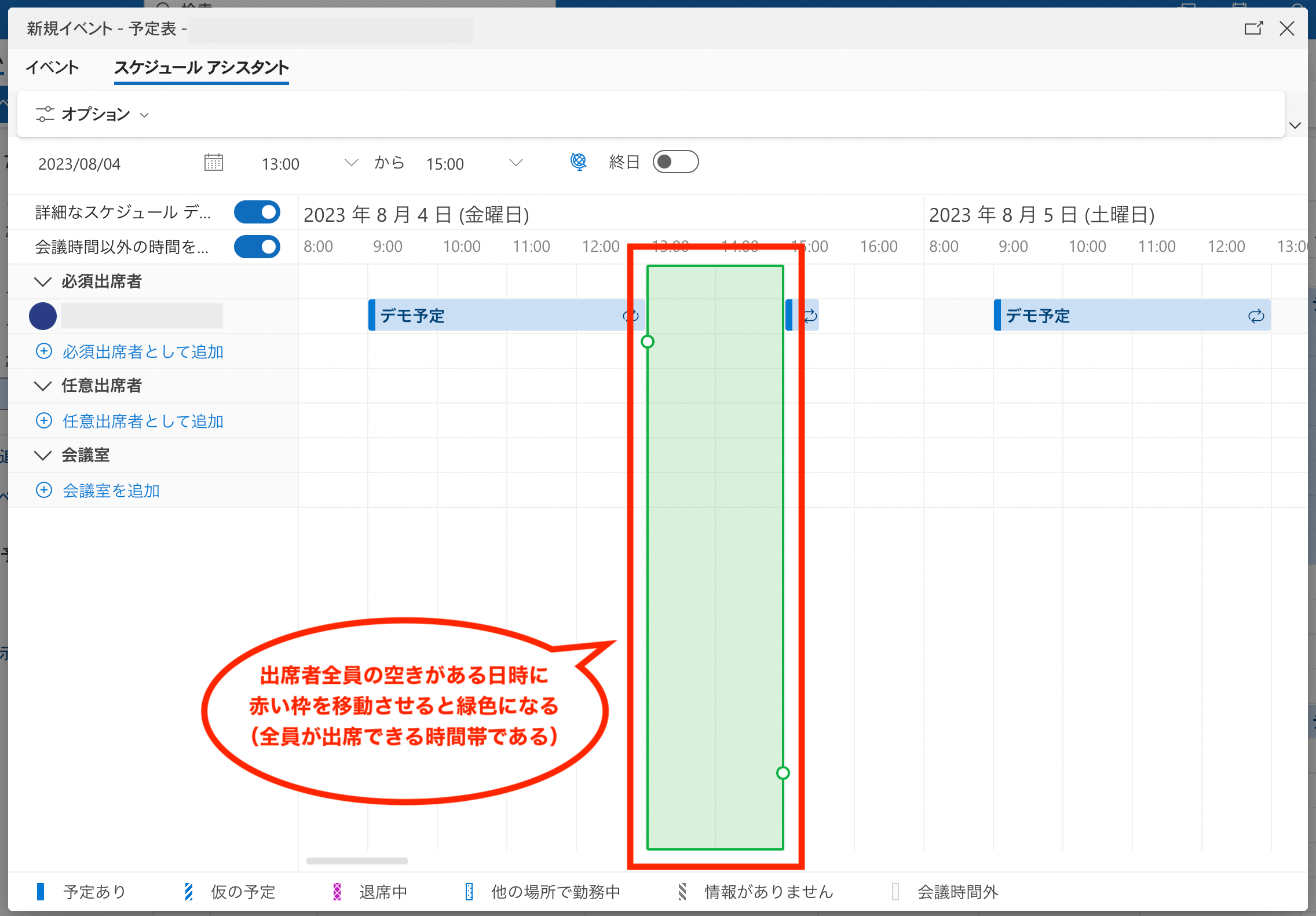Screen dimensions: 1316x916
Task: Click plus icon beside 会議室を追加
Action: point(44,490)
